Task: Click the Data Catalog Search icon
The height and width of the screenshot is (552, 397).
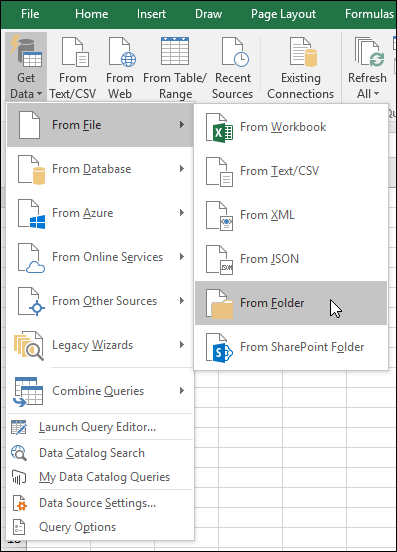Action: (19, 453)
